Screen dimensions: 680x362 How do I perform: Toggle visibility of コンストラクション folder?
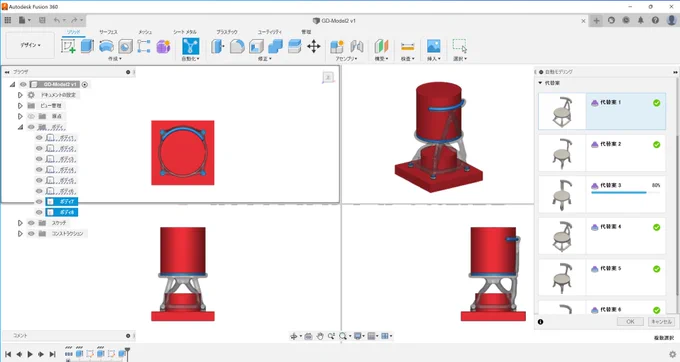pyautogui.click(x=31, y=234)
